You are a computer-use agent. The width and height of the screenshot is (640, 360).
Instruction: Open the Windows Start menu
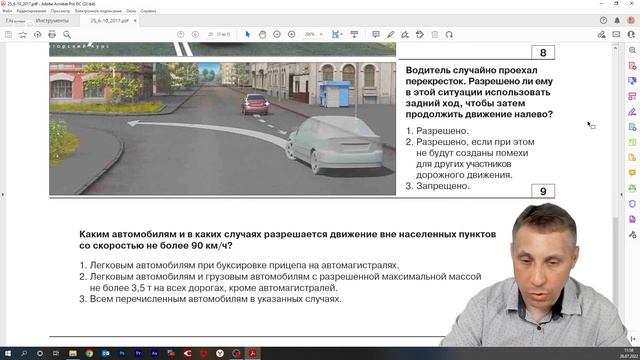point(7,353)
